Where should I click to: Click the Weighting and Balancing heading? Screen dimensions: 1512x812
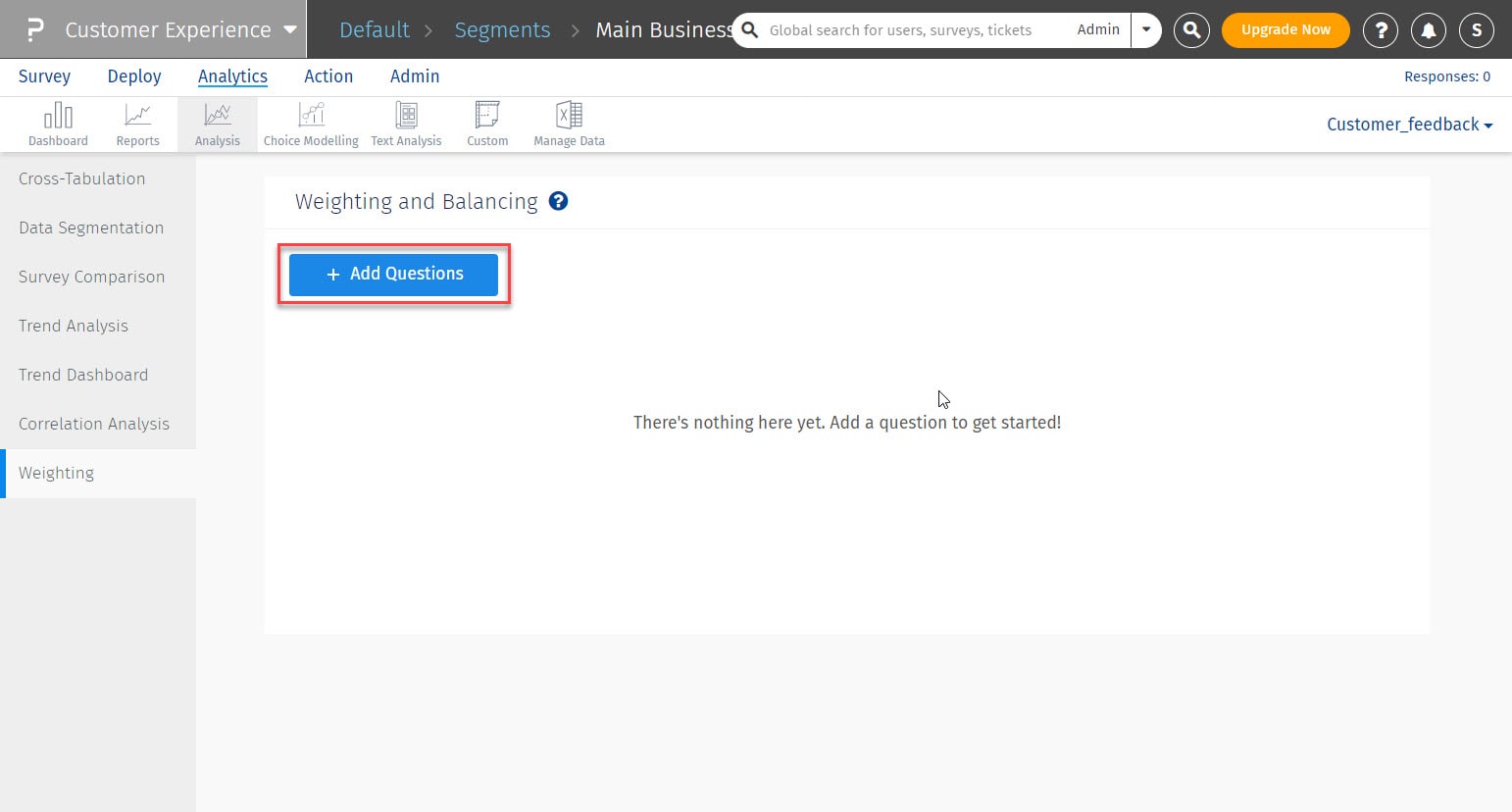[x=416, y=201]
